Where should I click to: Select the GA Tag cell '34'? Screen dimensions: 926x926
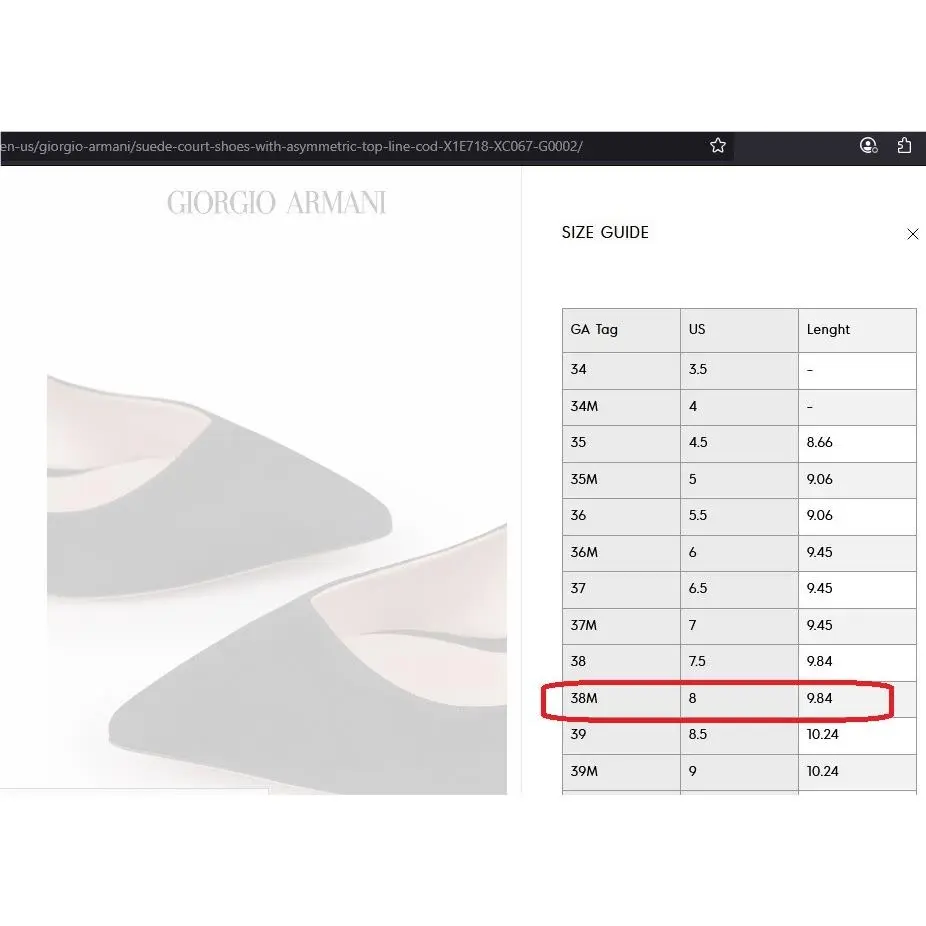[621, 371]
